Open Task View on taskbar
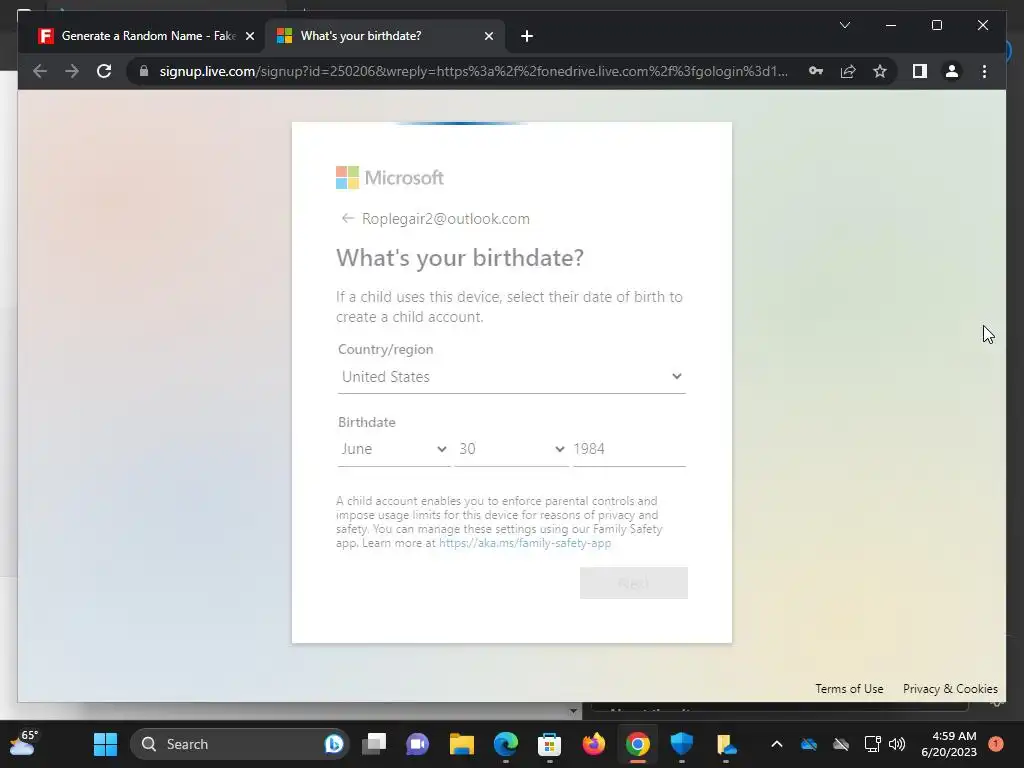Image resolution: width=1024 pixels, height=768 pixels. [x=375, y=744]
